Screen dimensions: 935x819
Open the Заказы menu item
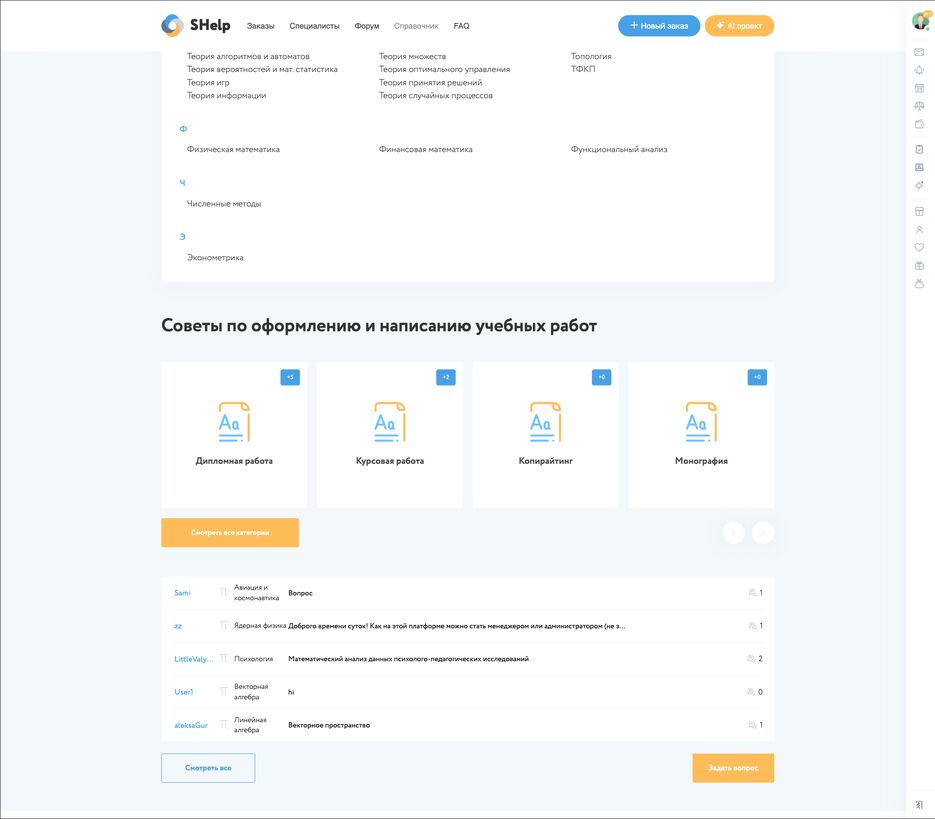261,26
